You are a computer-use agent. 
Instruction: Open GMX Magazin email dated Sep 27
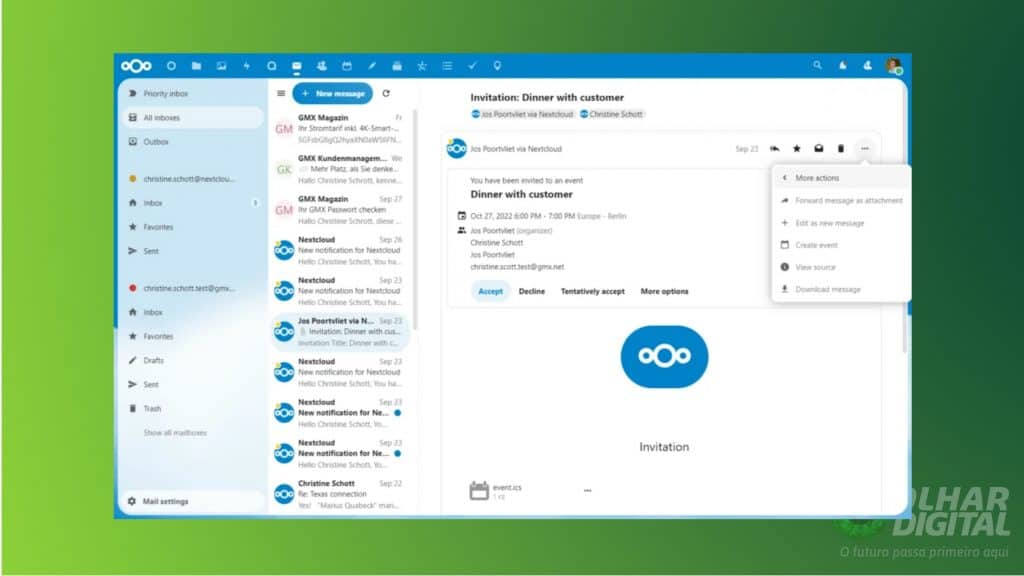pos(340,210)
